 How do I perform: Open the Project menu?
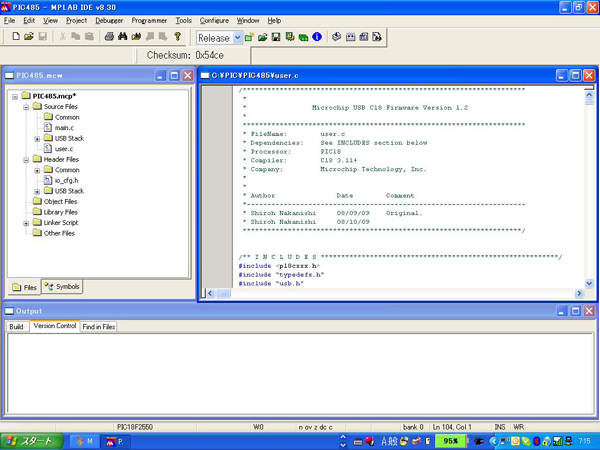[77, 21]
